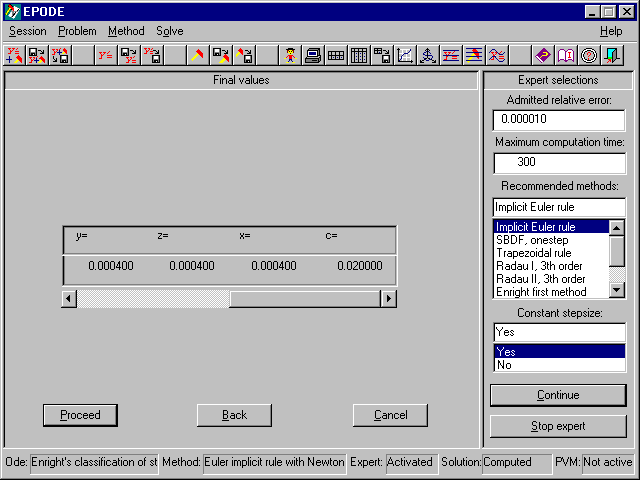Click the Stop expert button
This screenshot has height=480, width=640.
pyautogui.click(x=558, y=426)
